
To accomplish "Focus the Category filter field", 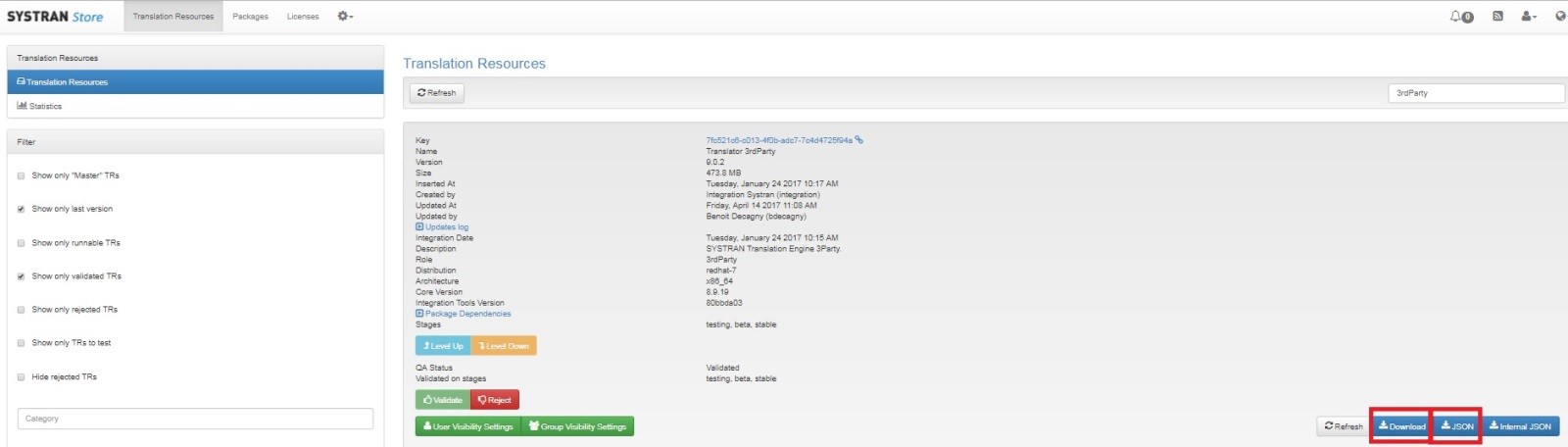I will click(x=195, y=419).
